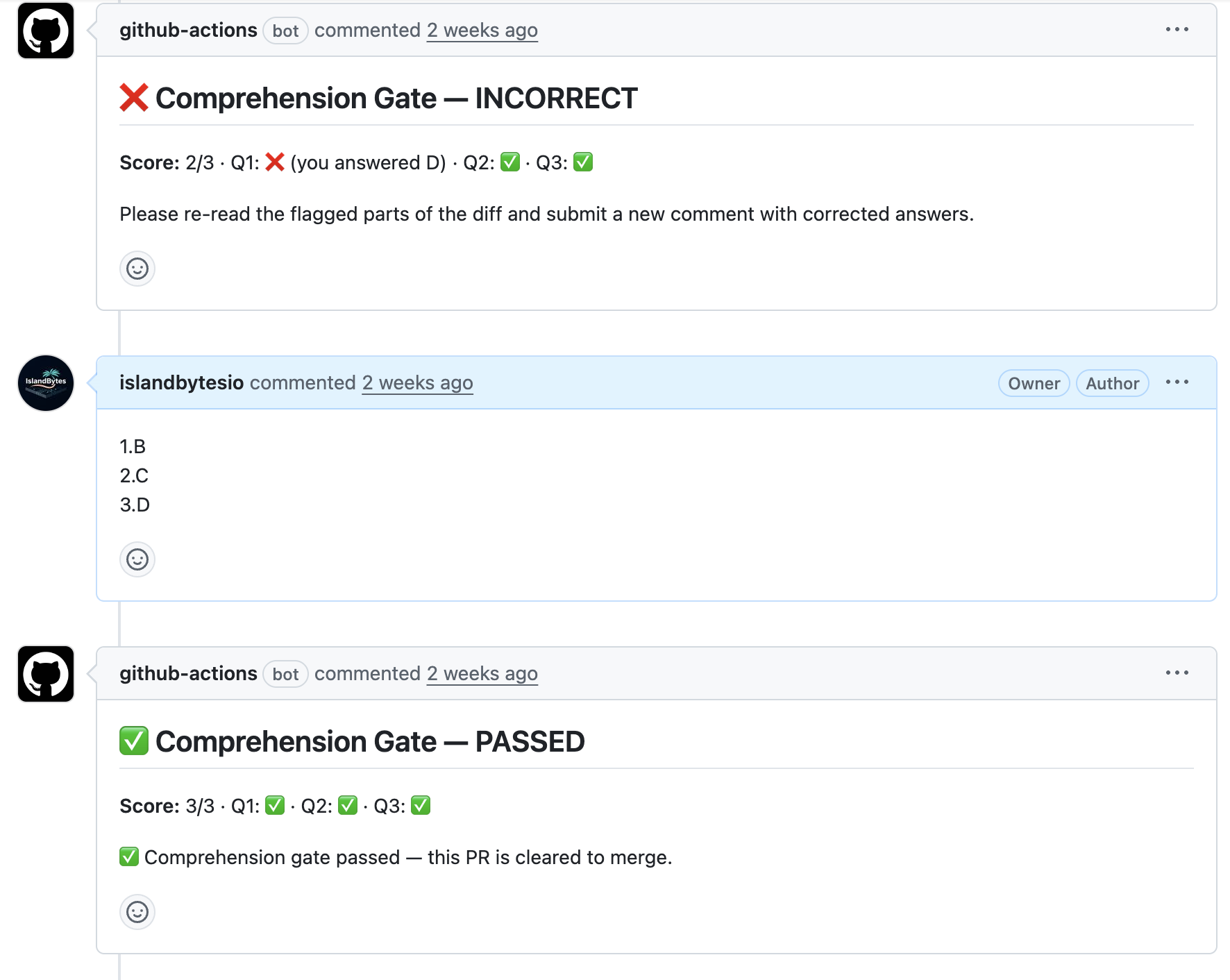
Task: Click the Owner badge on islandbytesio's comment
Action: [1034, 383]
